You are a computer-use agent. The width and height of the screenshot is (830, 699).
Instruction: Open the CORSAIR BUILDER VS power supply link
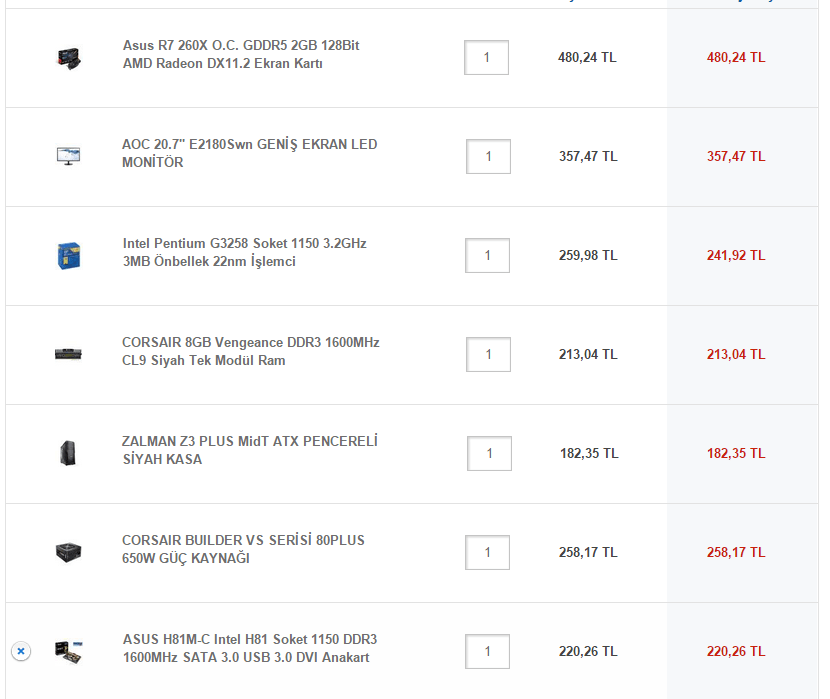[243, 550]
